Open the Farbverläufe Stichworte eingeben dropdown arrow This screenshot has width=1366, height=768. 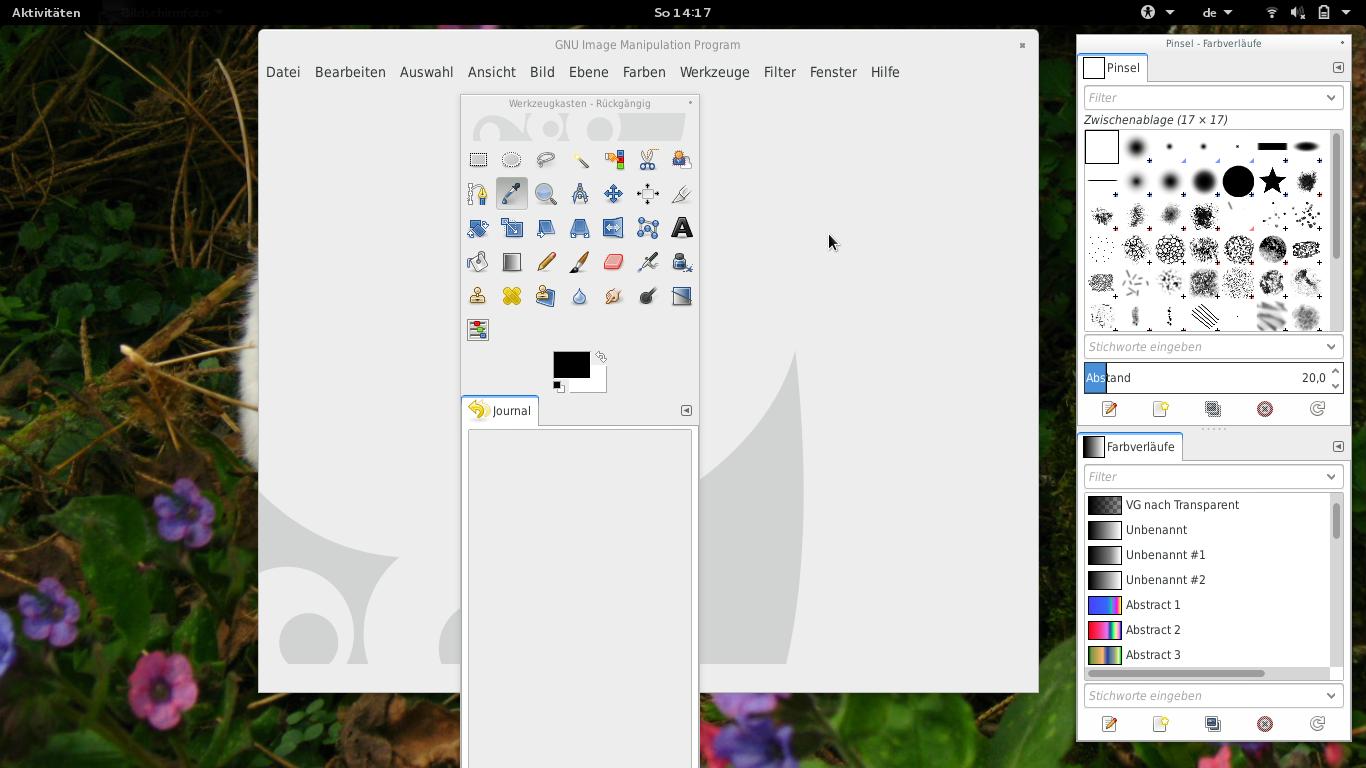1331,696
